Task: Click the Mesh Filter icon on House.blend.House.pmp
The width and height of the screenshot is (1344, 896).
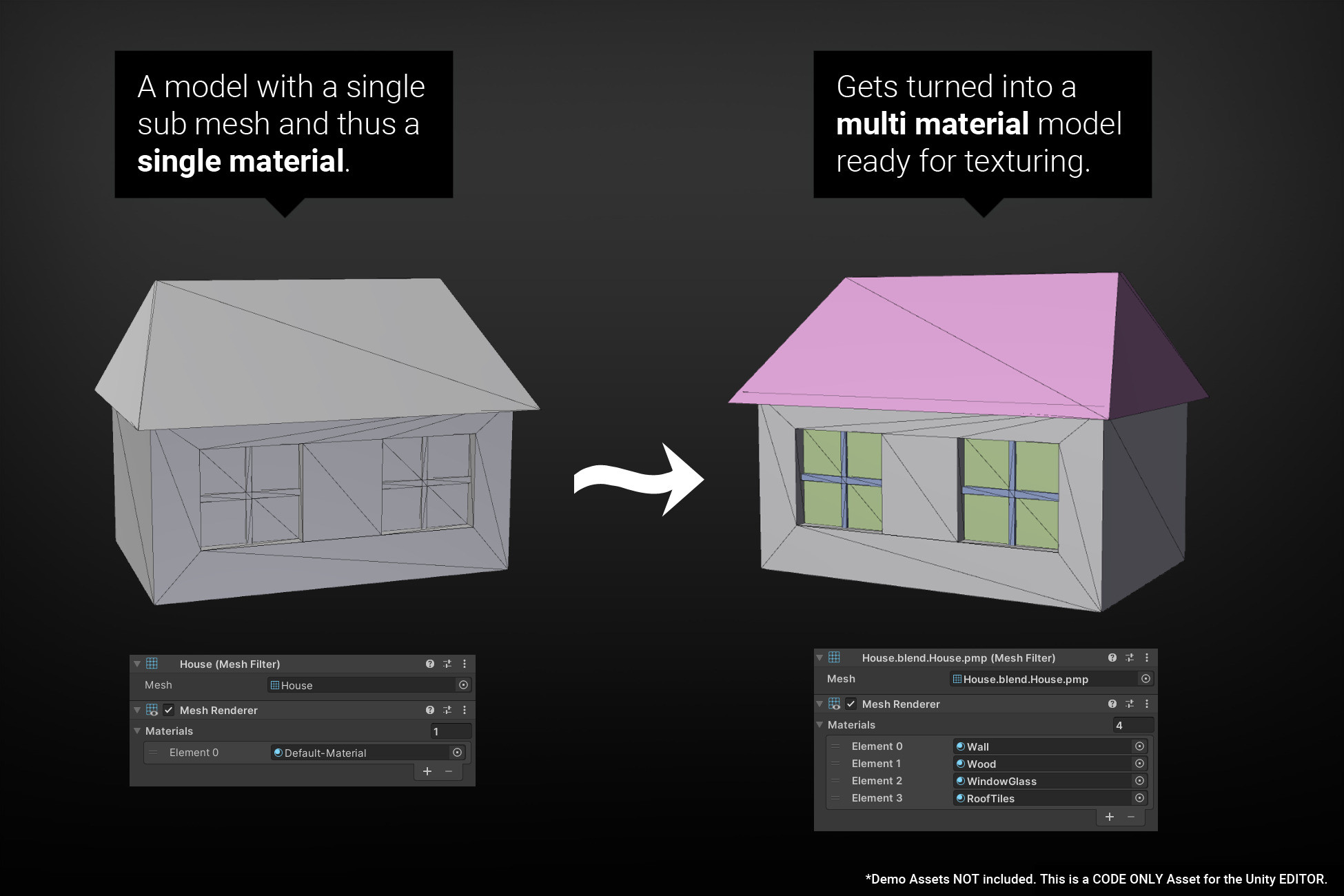Action: point(834,658)
